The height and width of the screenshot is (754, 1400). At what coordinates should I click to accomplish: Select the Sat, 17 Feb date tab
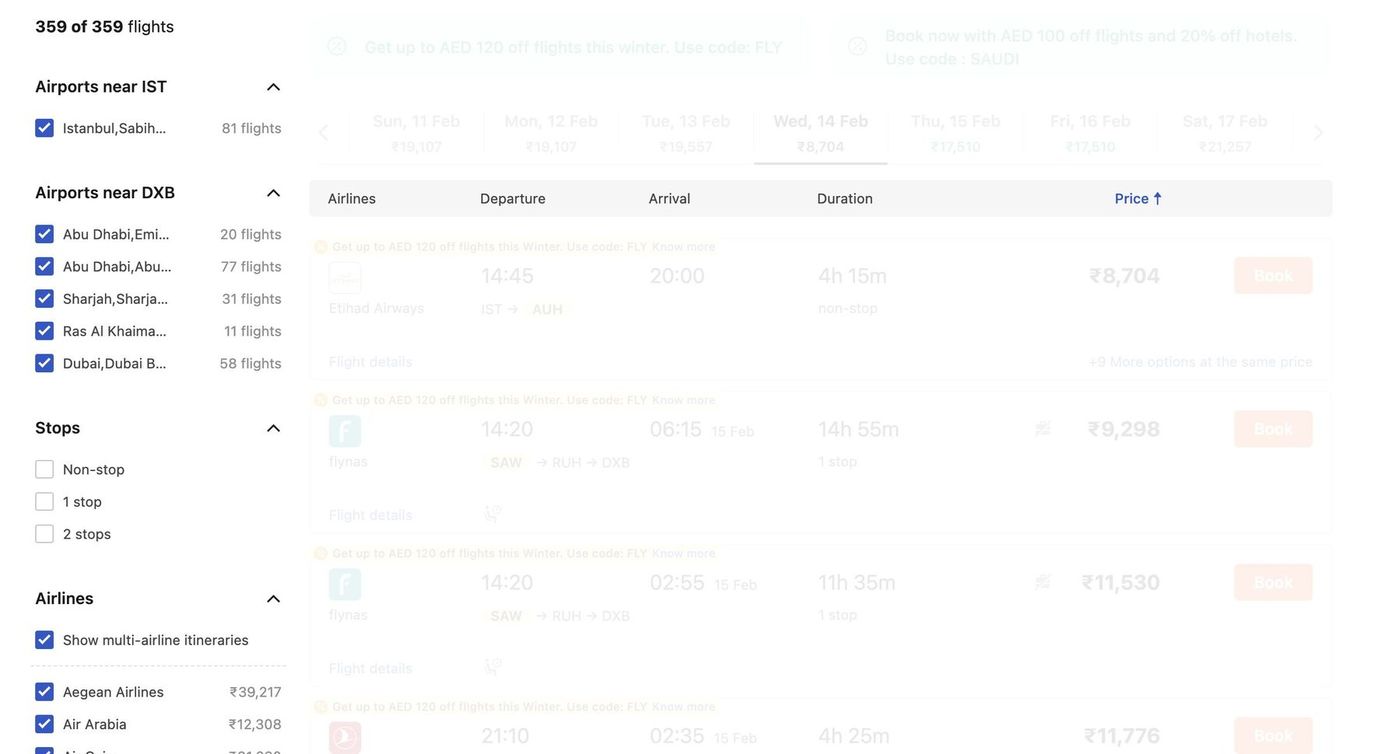(x=1225, y=132)
